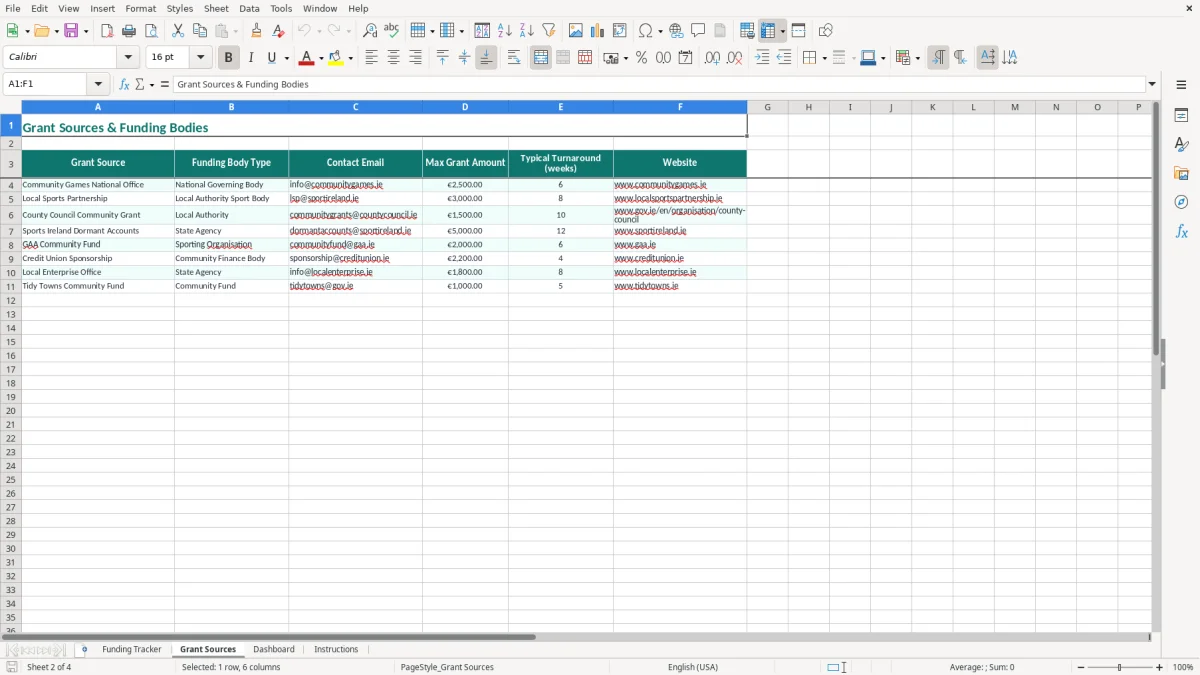Click the Copy icon

point(200,31)
